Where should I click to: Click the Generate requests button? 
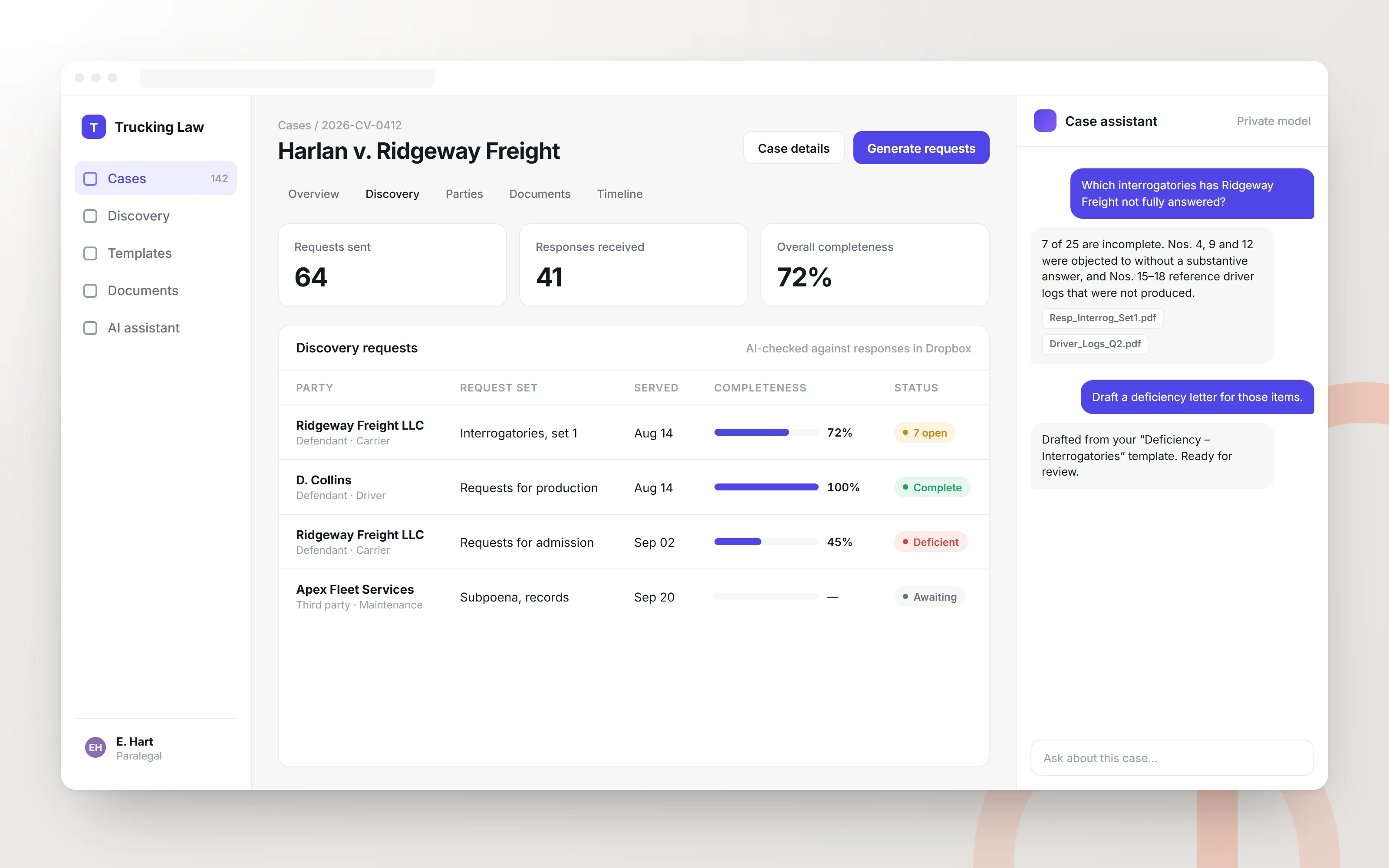click(x=921, y=148)
